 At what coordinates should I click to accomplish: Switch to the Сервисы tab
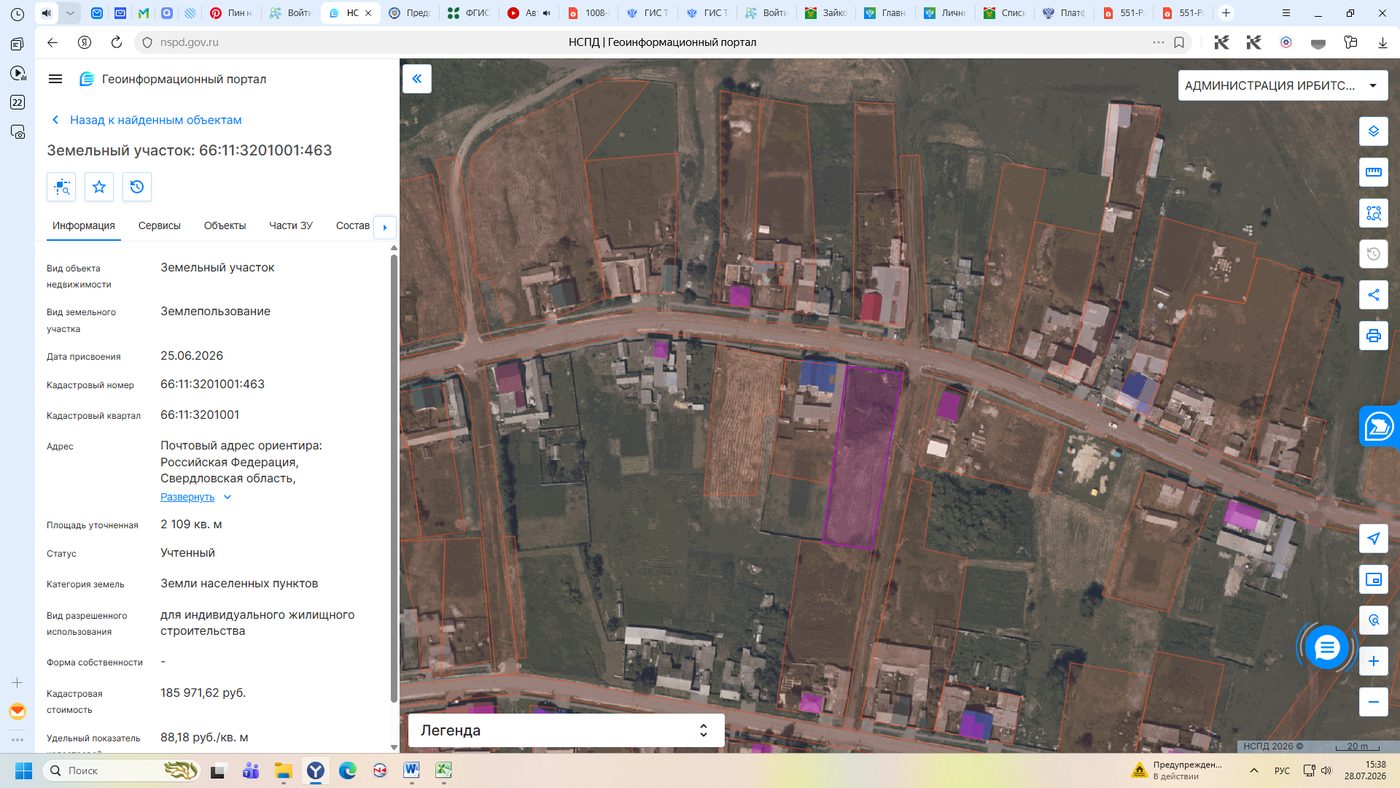coord(160,226)
